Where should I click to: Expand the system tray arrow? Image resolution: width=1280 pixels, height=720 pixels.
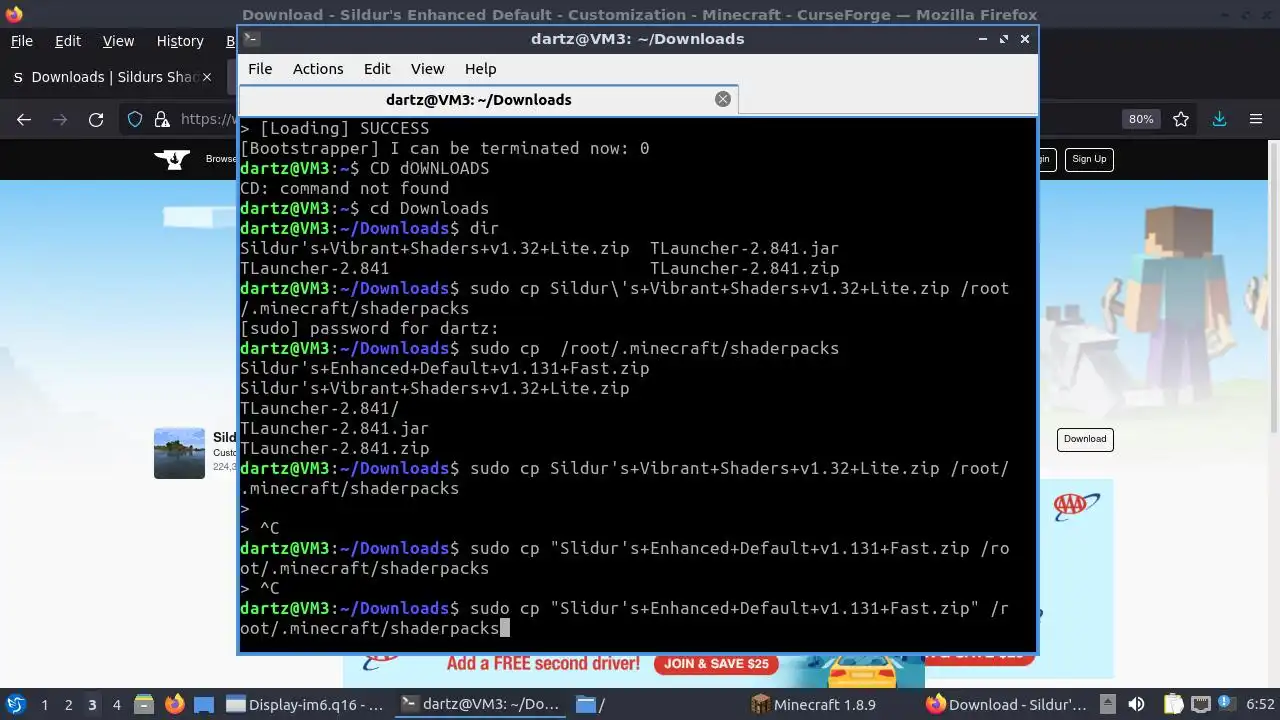tap(1107, 704)
